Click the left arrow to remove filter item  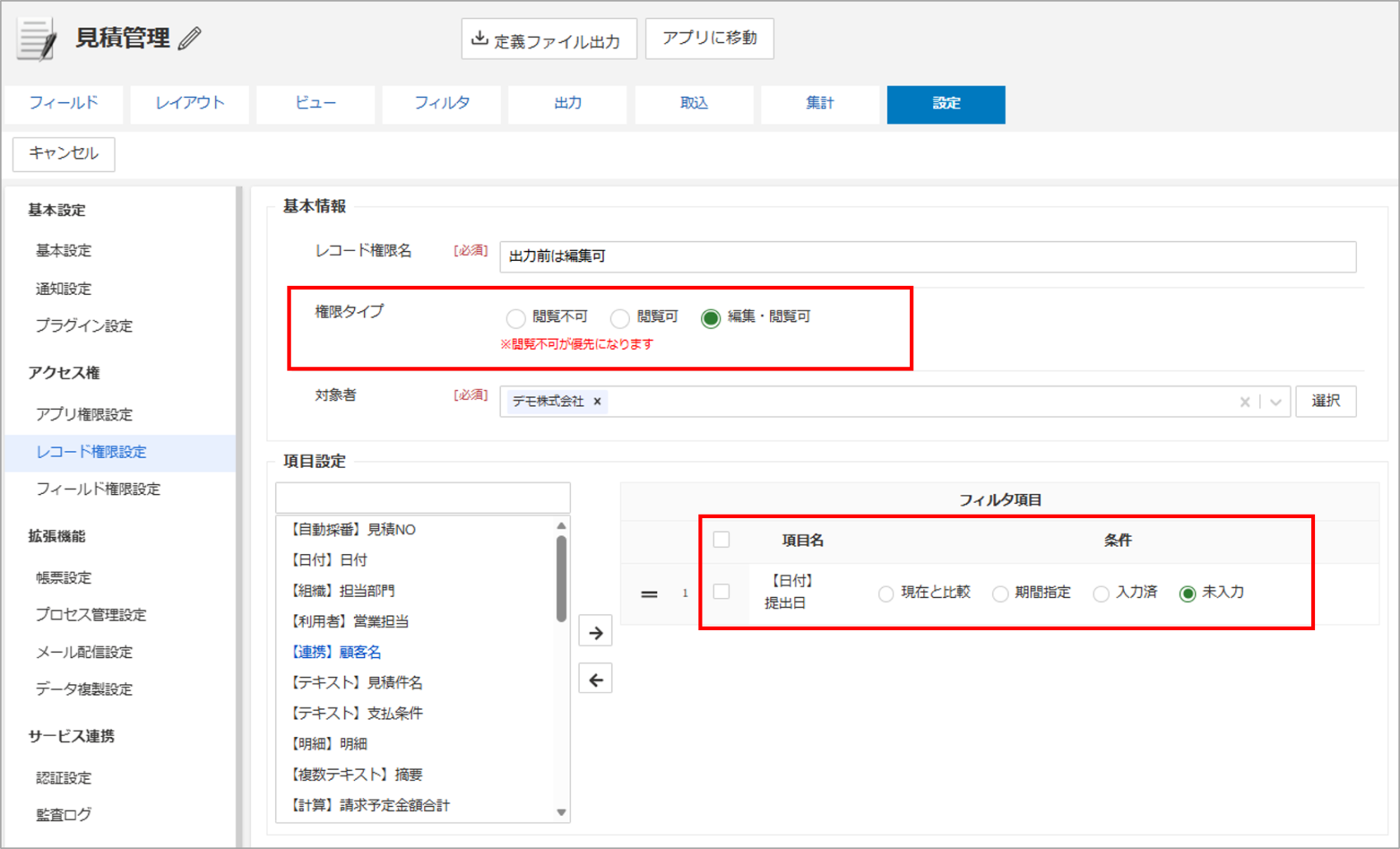[x=595, y=679]
